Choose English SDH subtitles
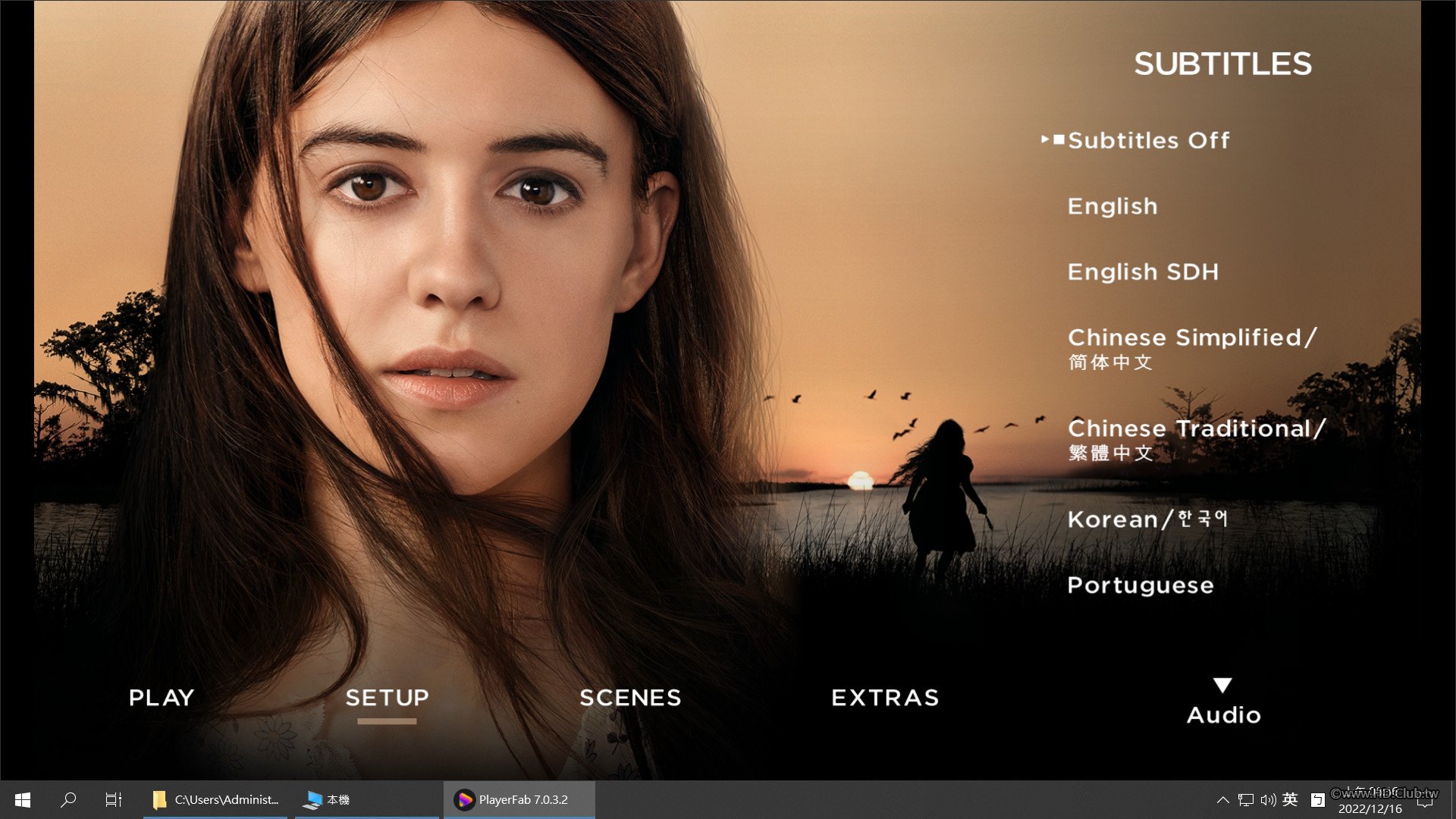 tap(1143, 271)
